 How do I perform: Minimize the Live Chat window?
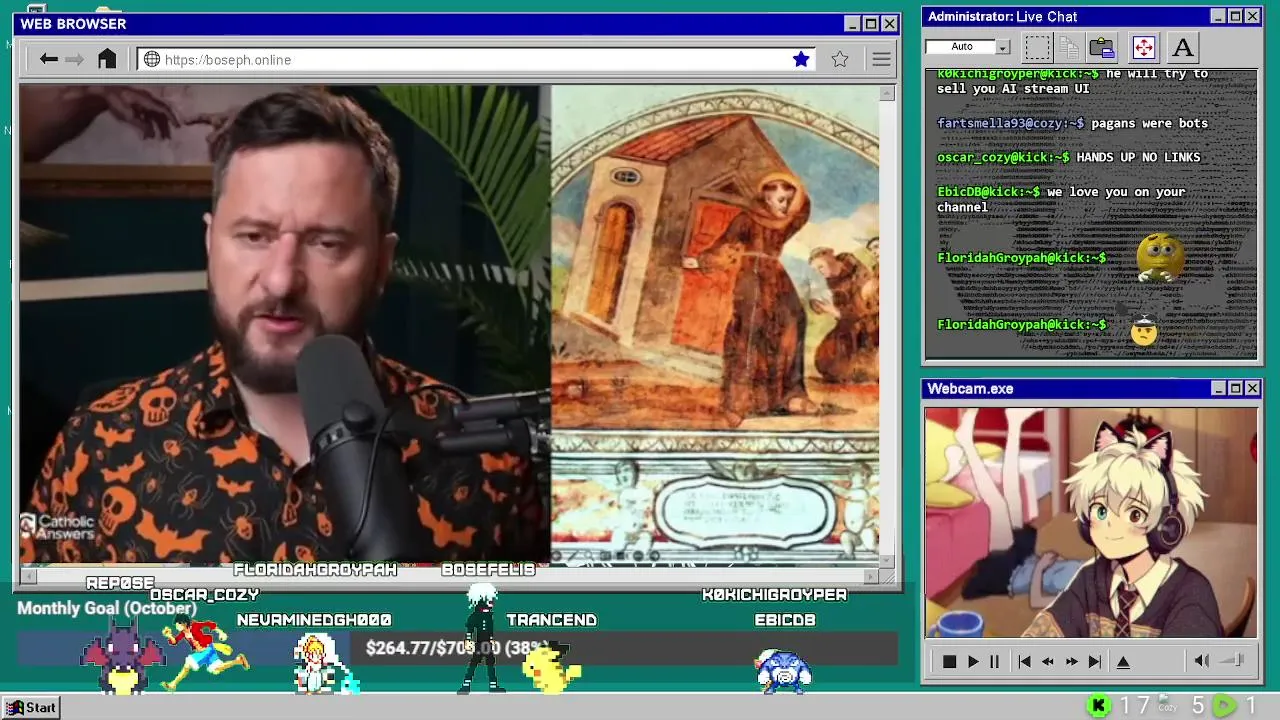(x=1218, y=16)
